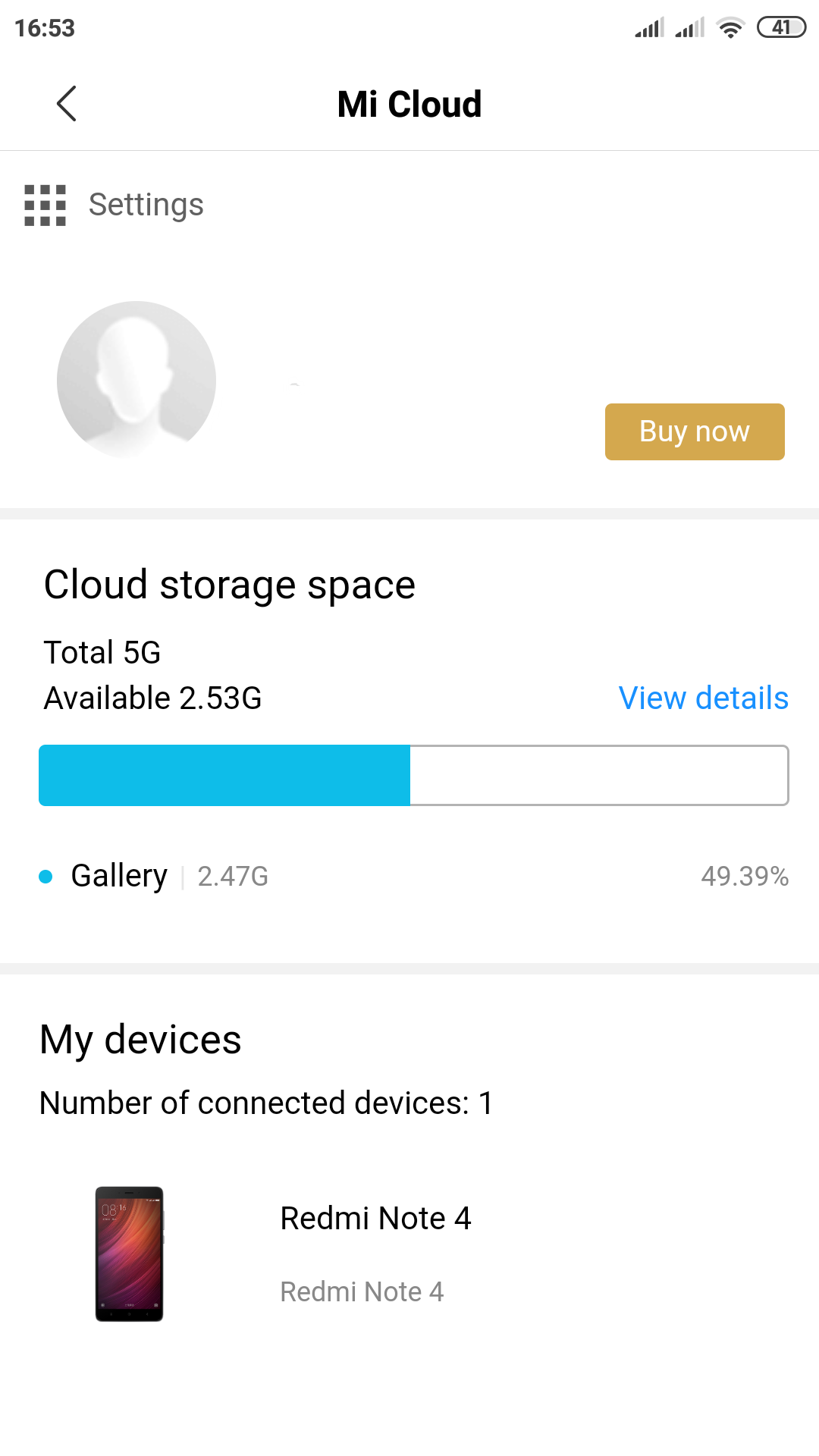Tap the Wi-Fi status icon
The width and height of the screenshot is (819, 1456).
point(730,28)
